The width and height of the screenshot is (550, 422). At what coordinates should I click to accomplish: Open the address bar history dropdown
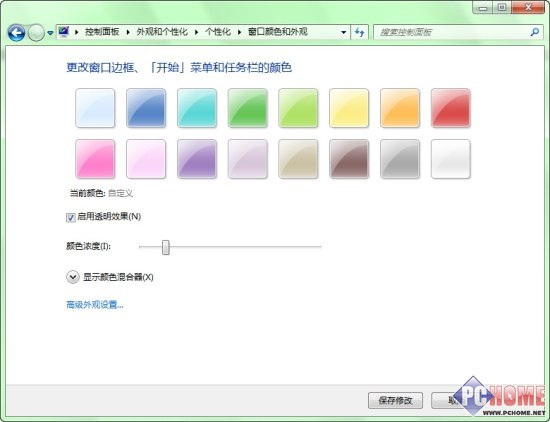point(343,32)
